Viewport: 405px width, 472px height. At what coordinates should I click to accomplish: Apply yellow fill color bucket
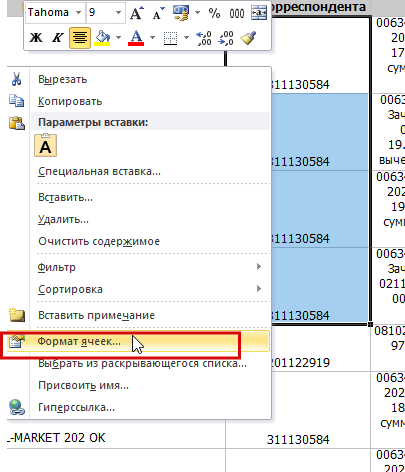(x=102, y=38)
